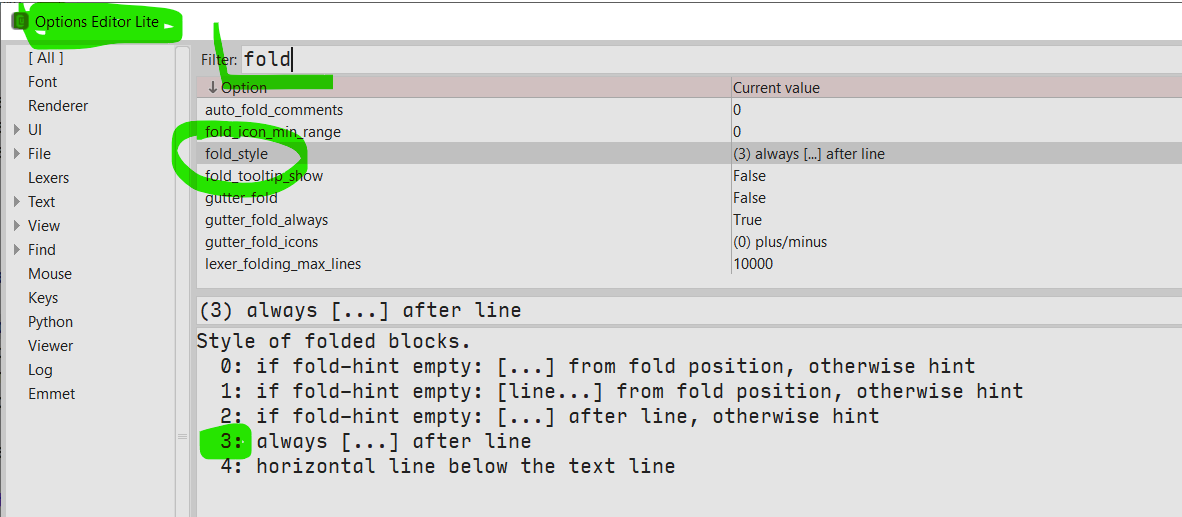Expand the File category arrow

18,154
